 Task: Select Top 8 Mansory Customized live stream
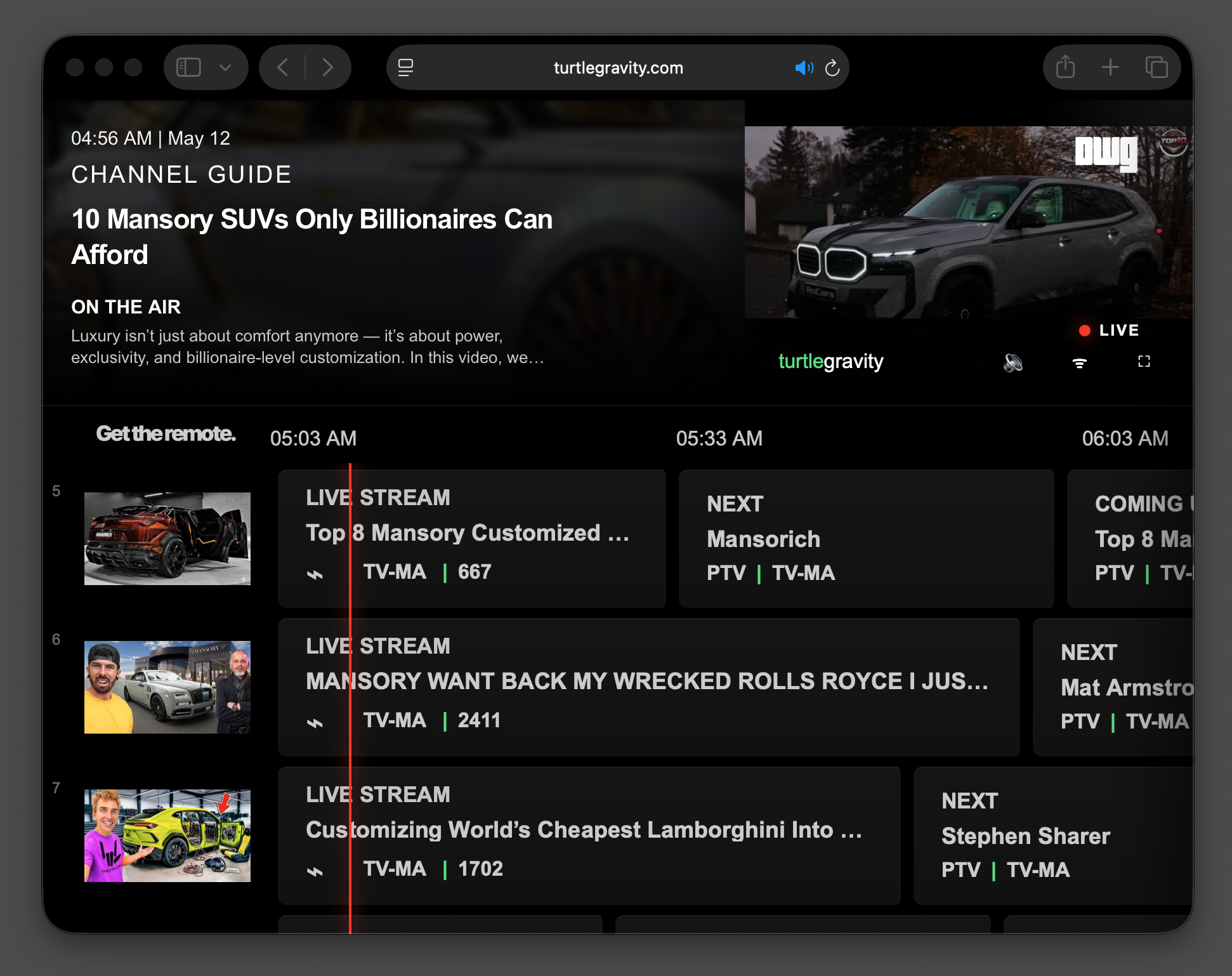pyautogui.click(x=472, y=539)
